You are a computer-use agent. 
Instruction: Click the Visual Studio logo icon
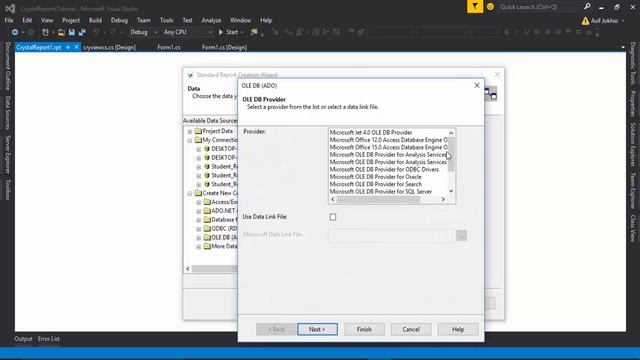(10, 8)
